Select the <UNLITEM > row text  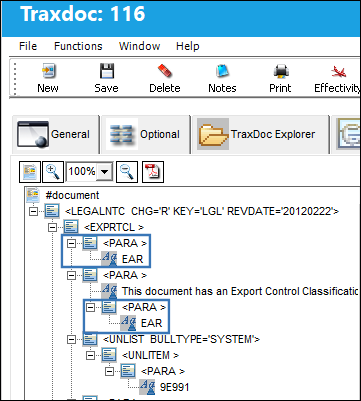(x=150, y=355)
